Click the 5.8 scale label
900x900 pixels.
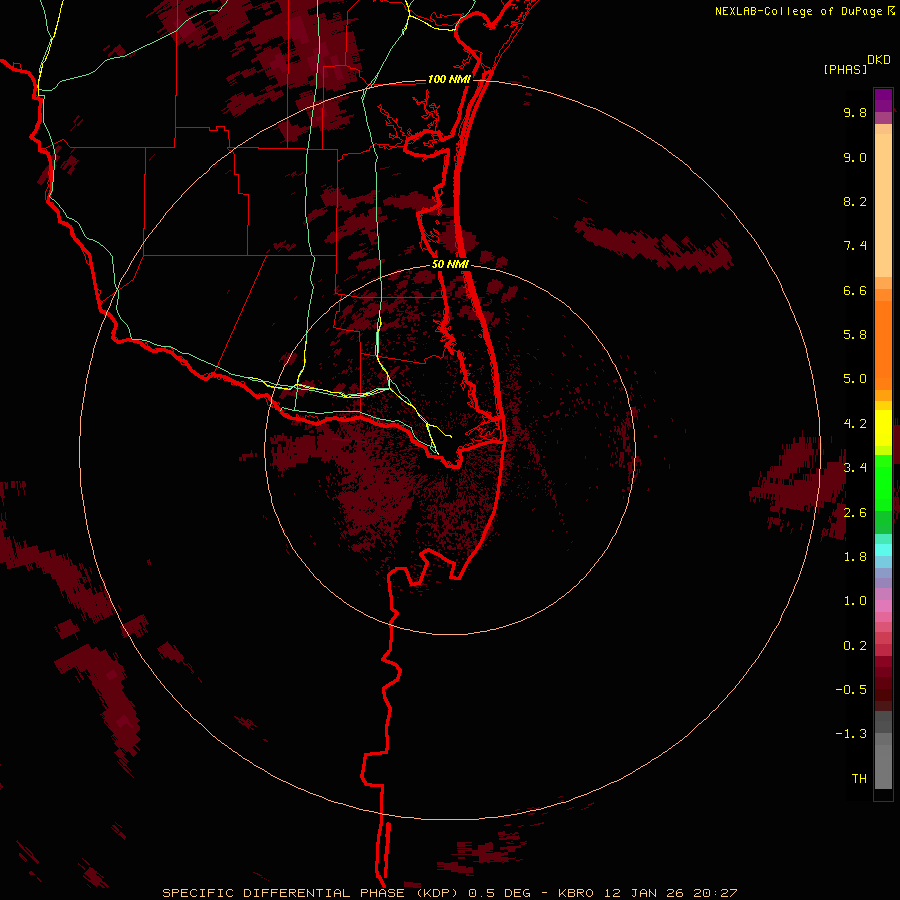[x=855, y=335]
